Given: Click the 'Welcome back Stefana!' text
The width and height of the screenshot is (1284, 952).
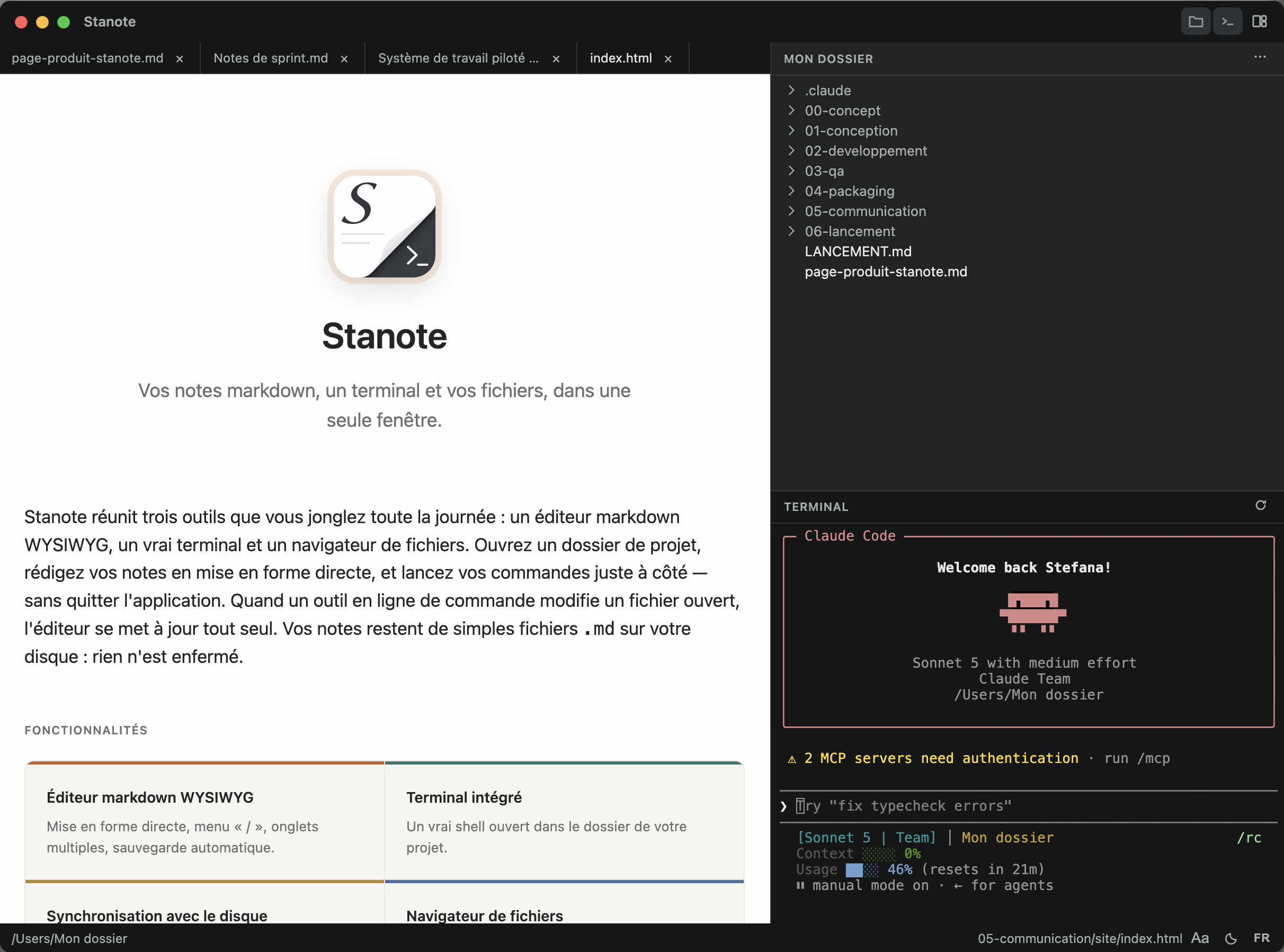Looking at the screenshot, I should tap(1023, 568).
